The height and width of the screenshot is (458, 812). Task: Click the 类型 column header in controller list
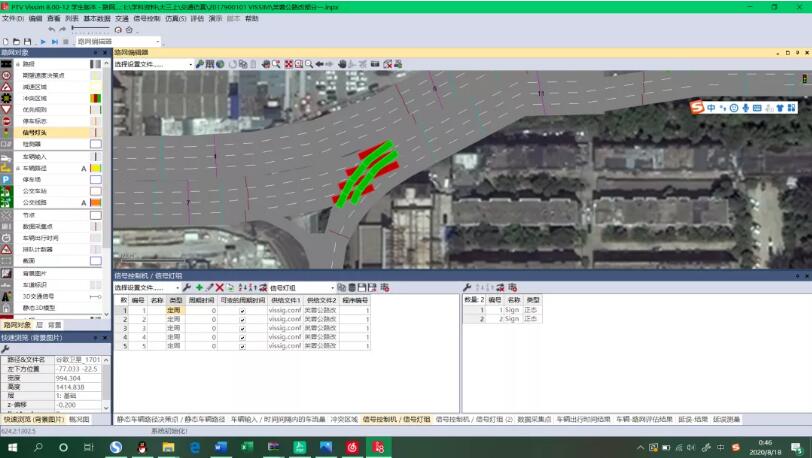tap(176, 300)
